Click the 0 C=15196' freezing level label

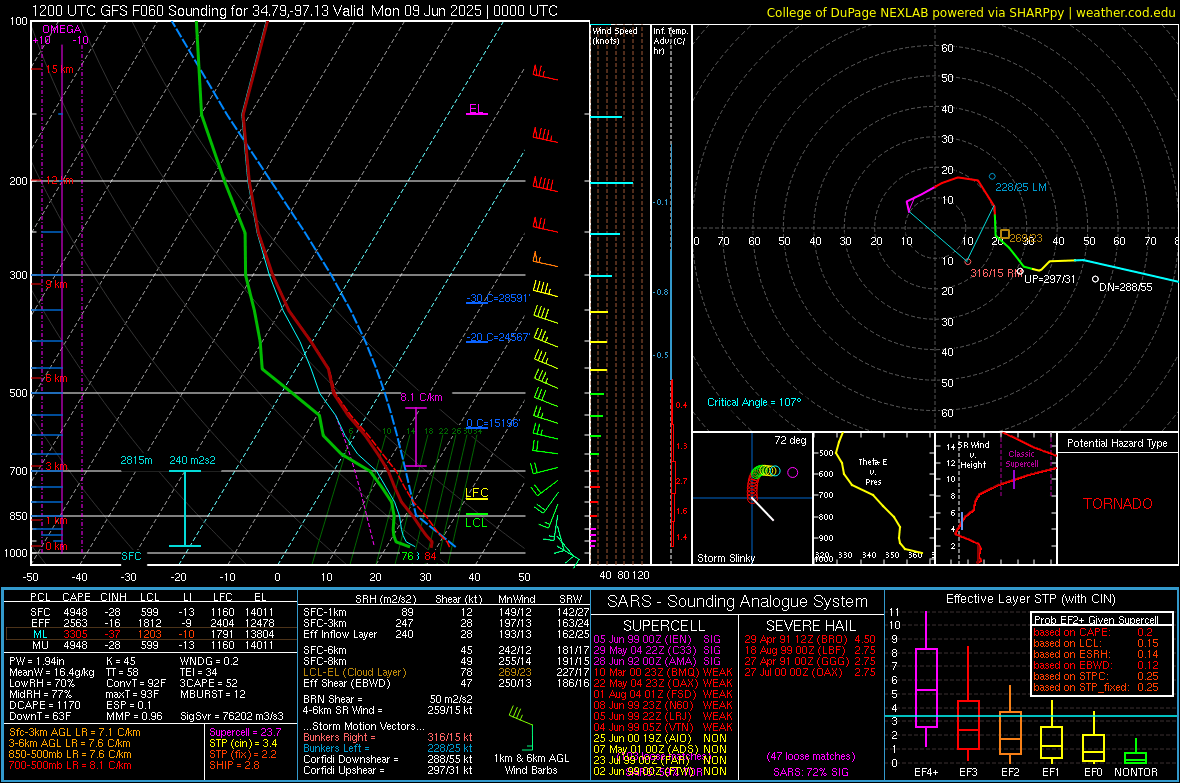pos(493,423)
